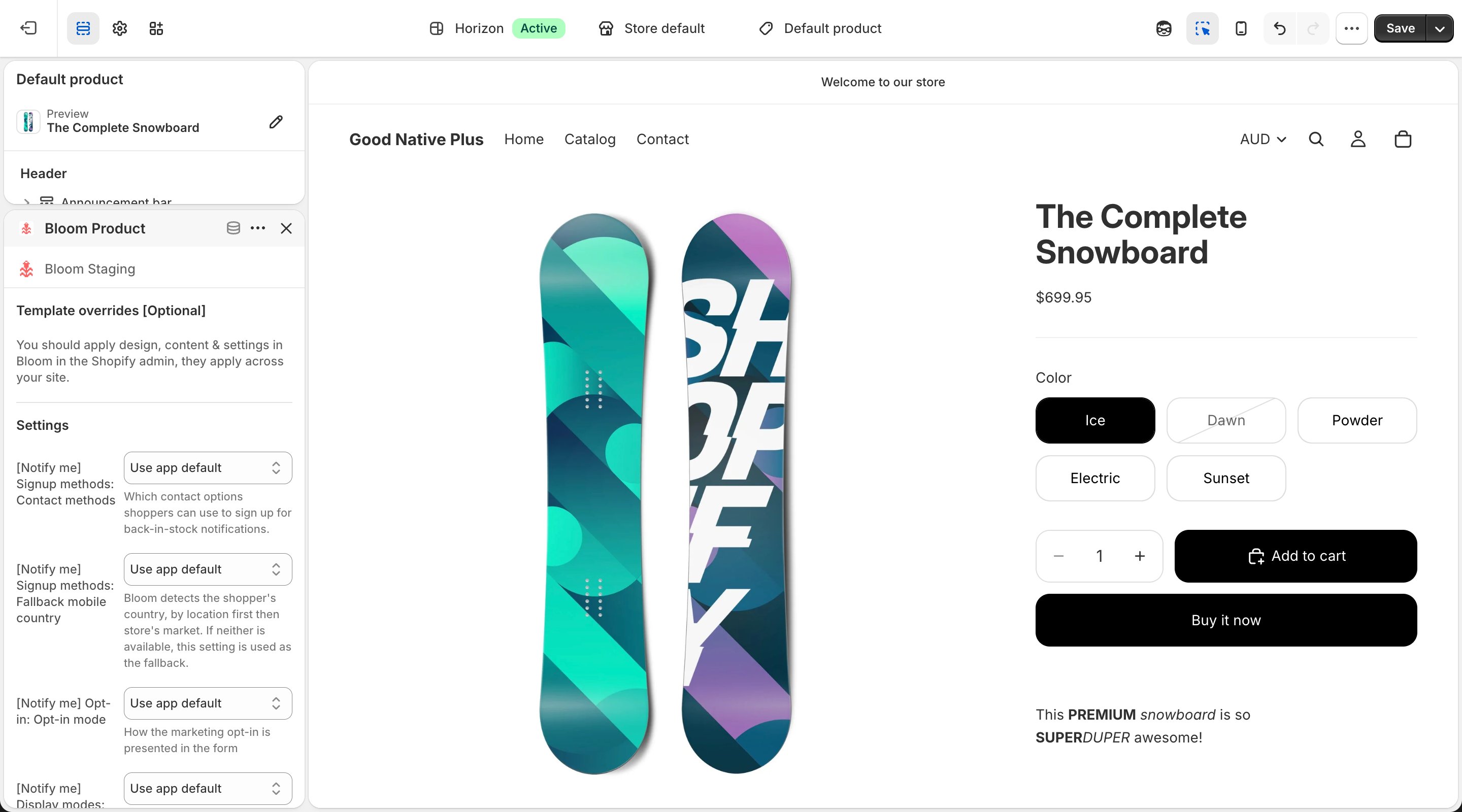Image resolution: width=1462 pixels, height=812 pixels.
Task: Switch to mobile preview icon
Action: [x=1241, y=28]
